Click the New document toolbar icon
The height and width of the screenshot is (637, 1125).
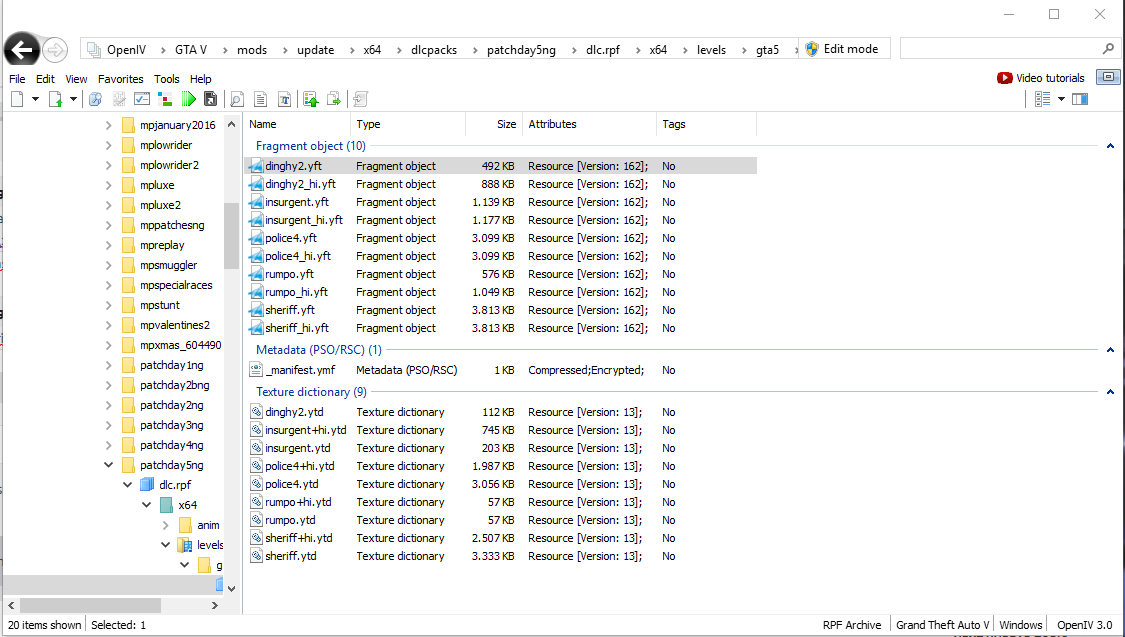click(17, 99)
